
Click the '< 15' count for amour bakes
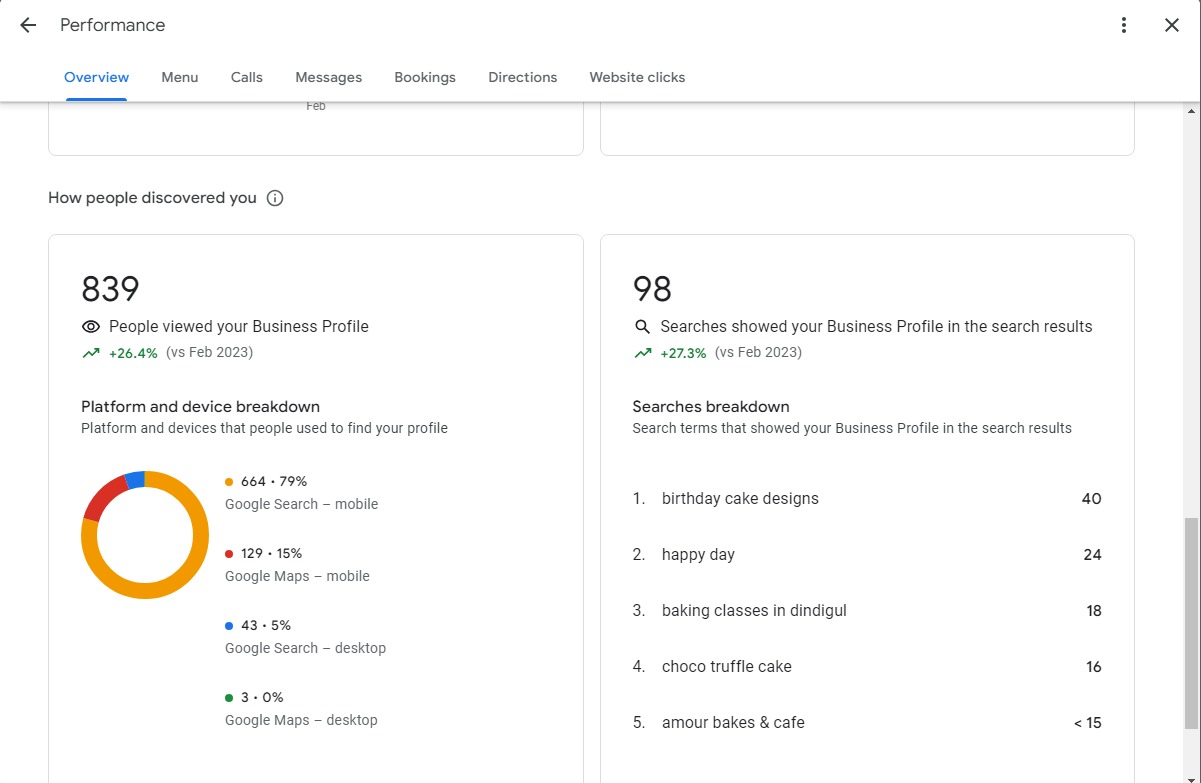[1088, 723]
